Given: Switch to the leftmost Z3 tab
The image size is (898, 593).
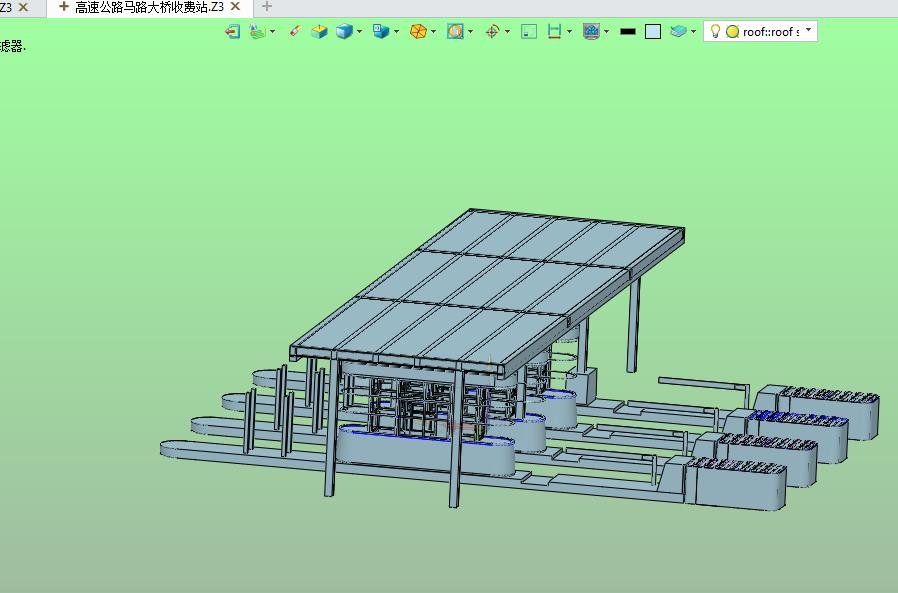Looking at the screenshot, I should click(x=6, y=7).
